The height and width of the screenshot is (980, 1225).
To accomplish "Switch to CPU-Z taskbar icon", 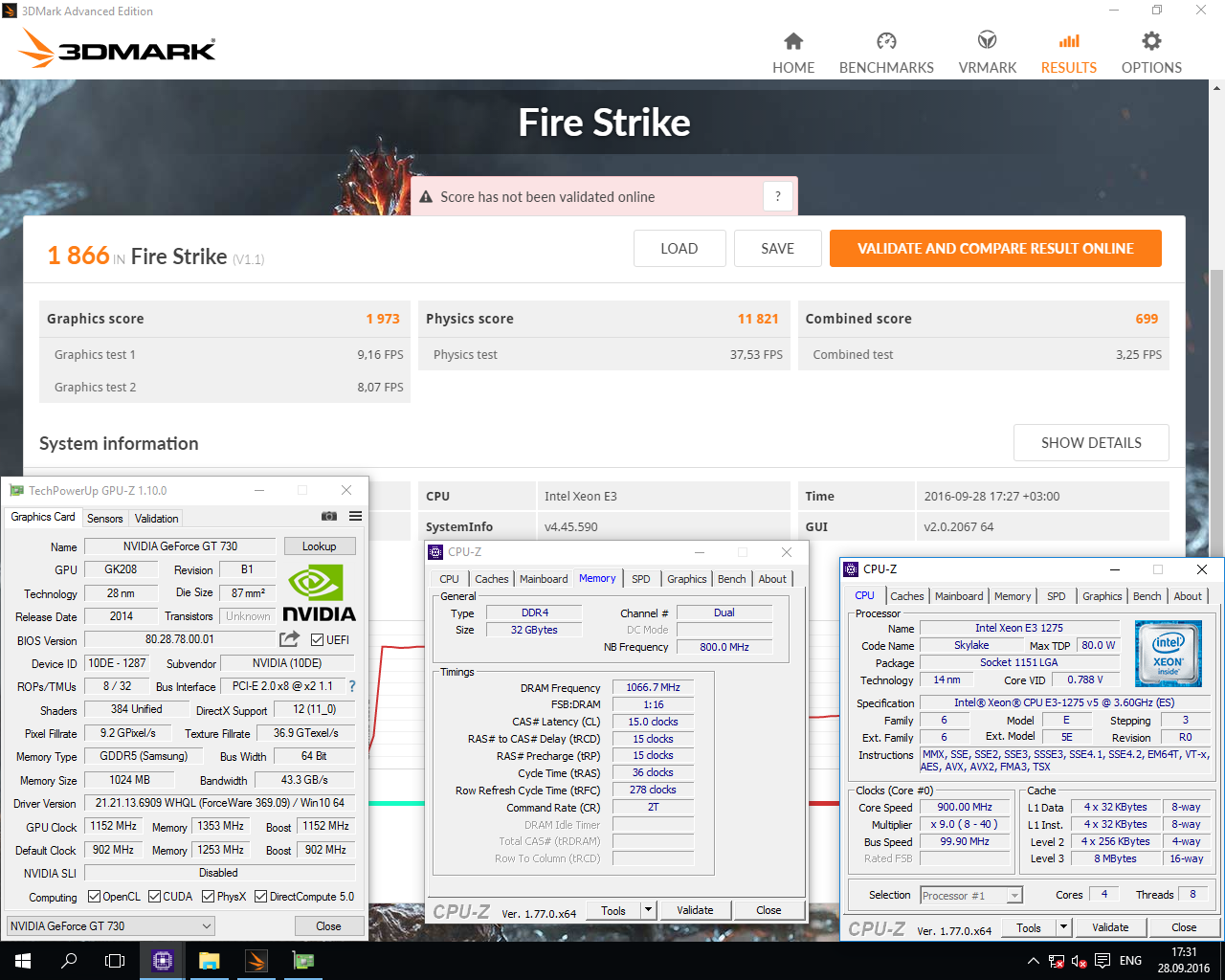I will (x=163, y=961).
